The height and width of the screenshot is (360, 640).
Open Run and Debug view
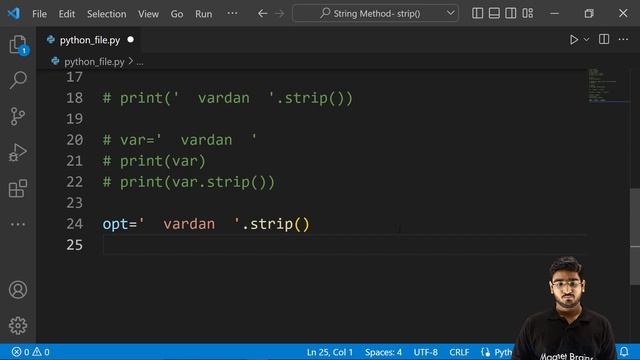click(x=18, y=152)
